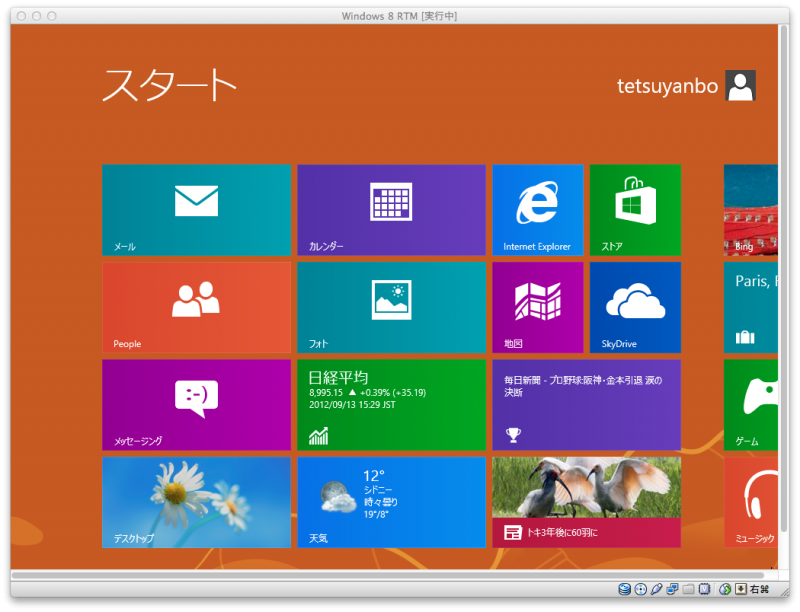This screenshot has height=612, width=800.
Task: Open the デスクトップ (Desktop) tile
Action: pos(196,502)
